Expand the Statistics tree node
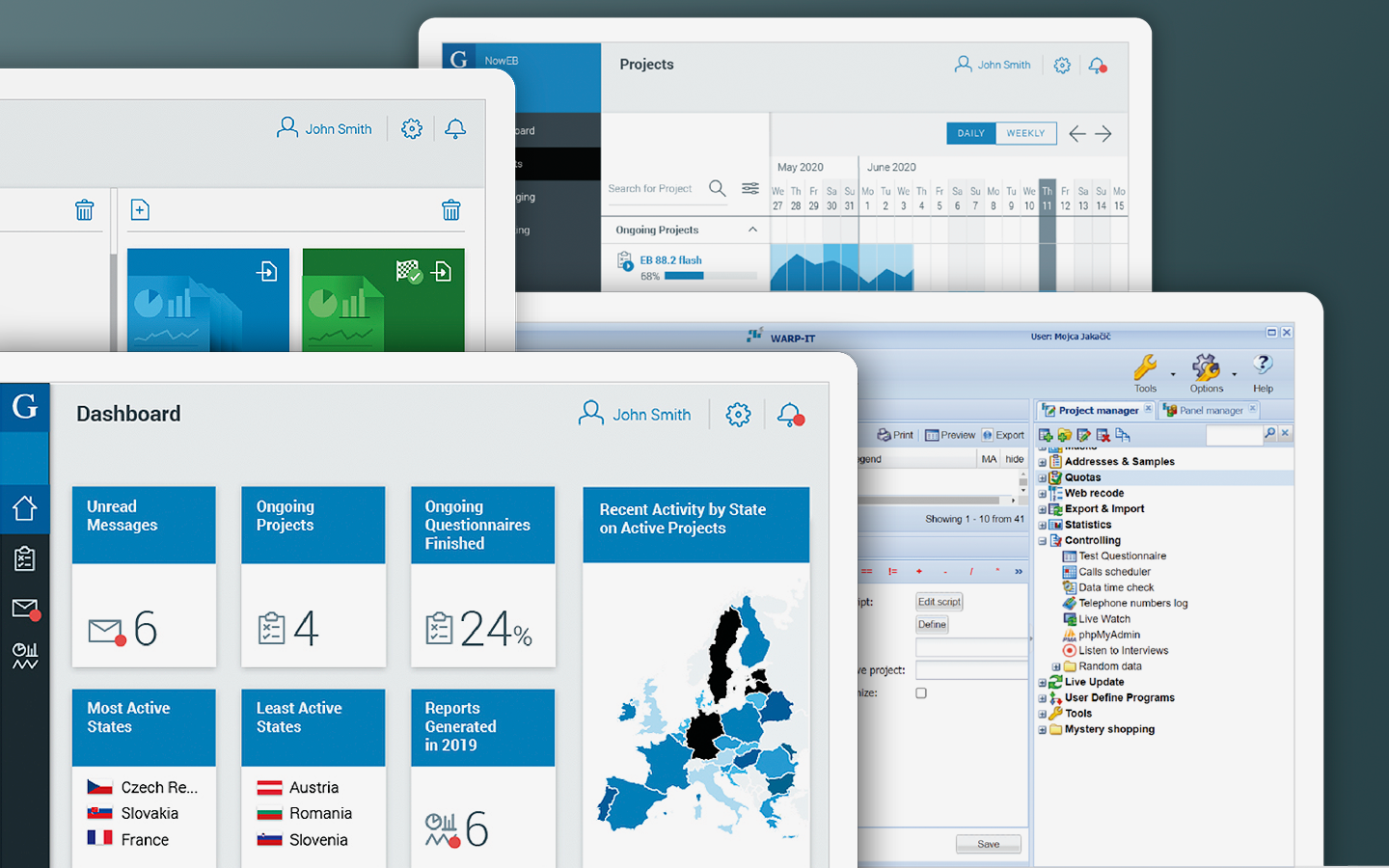1389x868 pixels. (1042, 526)
